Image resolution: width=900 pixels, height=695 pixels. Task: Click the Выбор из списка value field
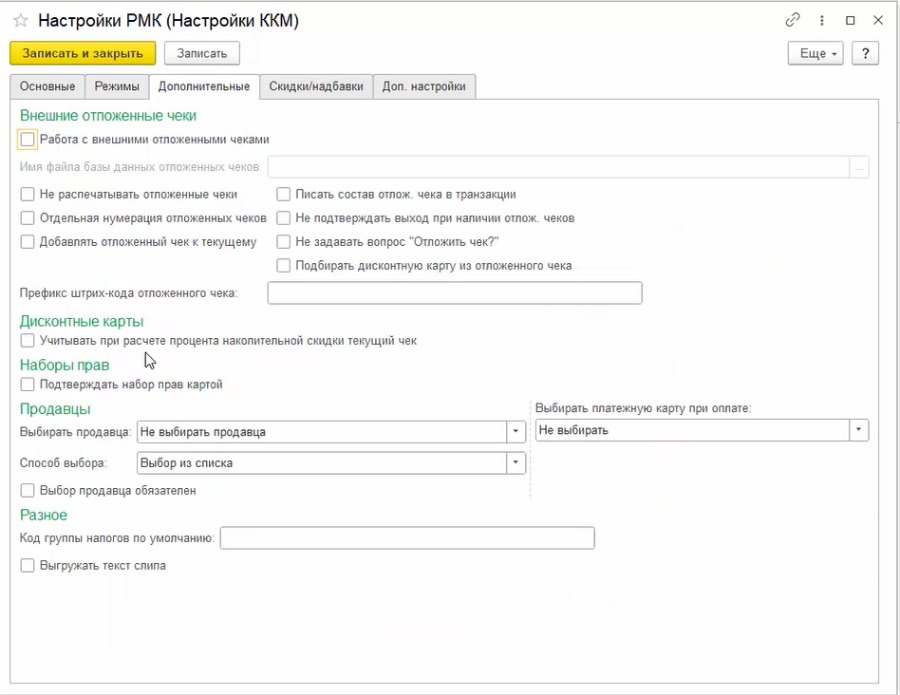(321, 463)
